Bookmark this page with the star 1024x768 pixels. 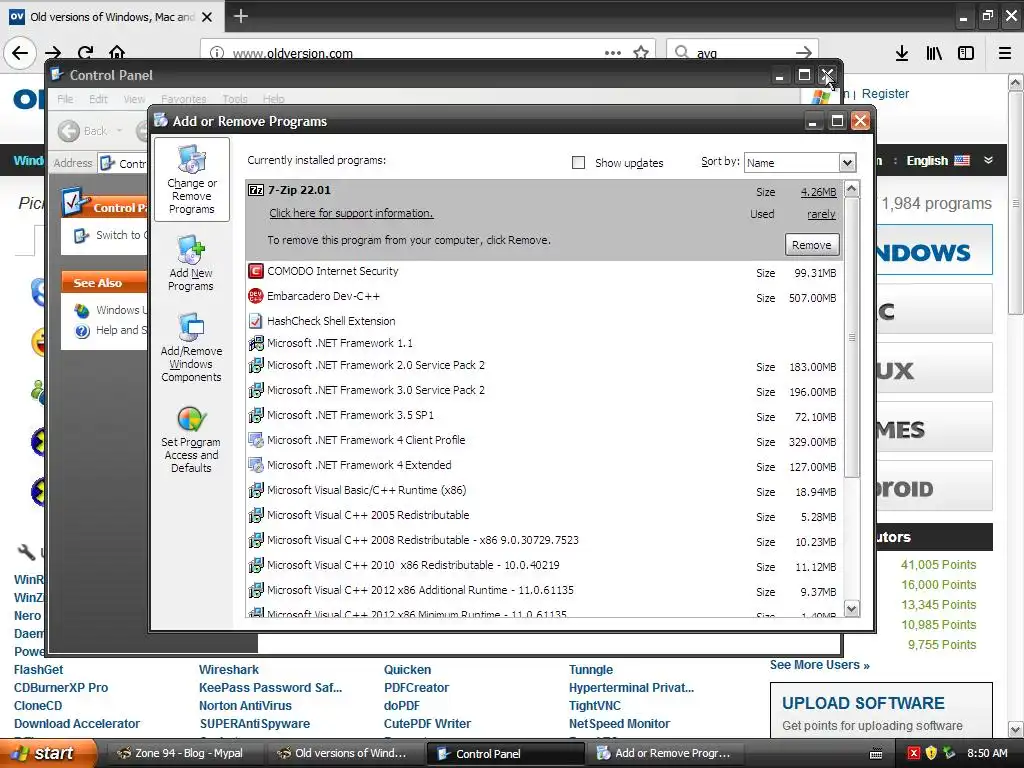pyautogui.click(x=641, y=53)
